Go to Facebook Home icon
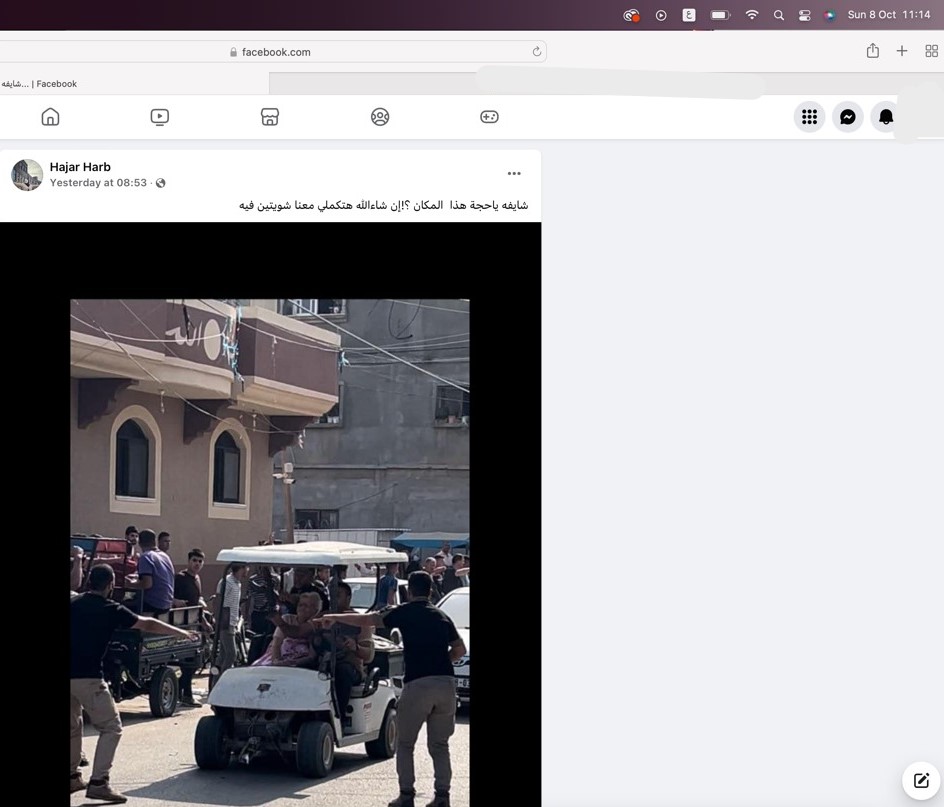Screen dimensions: 944x807 tap(50, 117)
